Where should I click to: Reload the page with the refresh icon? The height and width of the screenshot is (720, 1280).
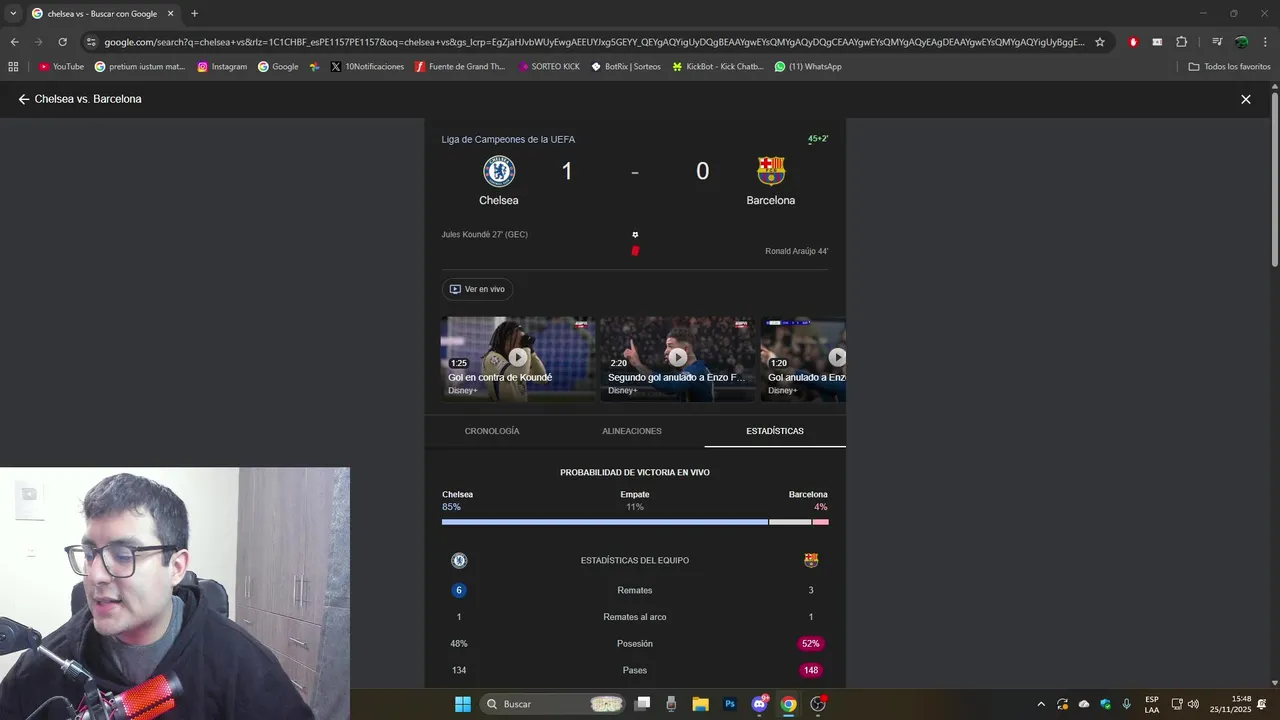(62, 42)
